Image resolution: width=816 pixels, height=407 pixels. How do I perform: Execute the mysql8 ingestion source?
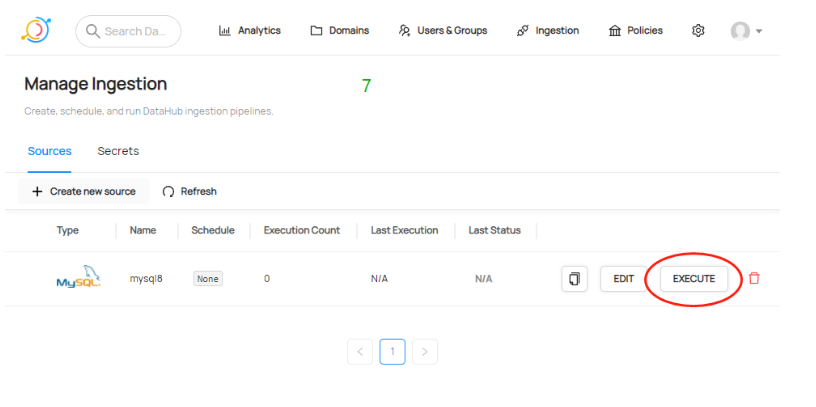point(693,279)
